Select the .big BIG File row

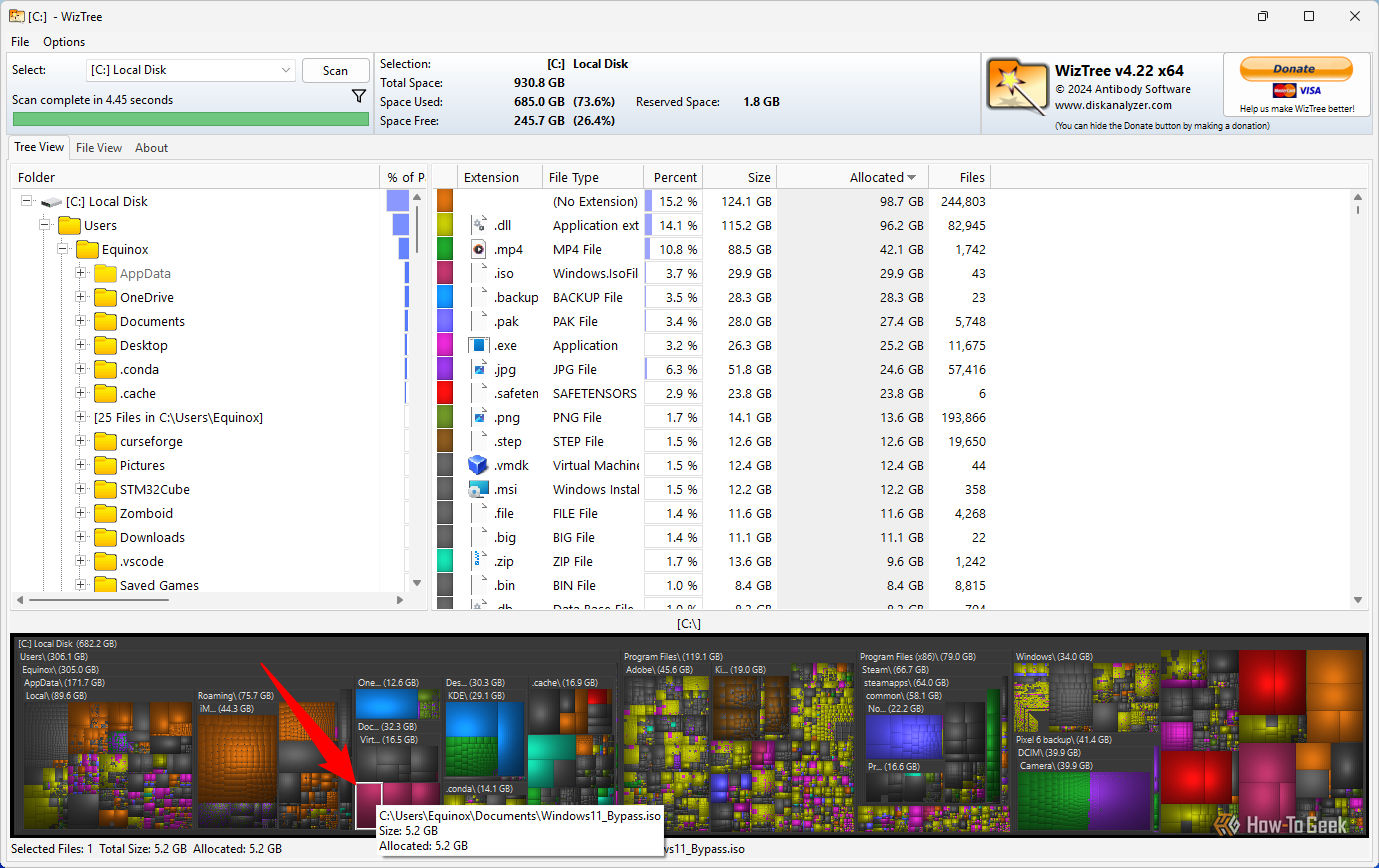point(712,538)
